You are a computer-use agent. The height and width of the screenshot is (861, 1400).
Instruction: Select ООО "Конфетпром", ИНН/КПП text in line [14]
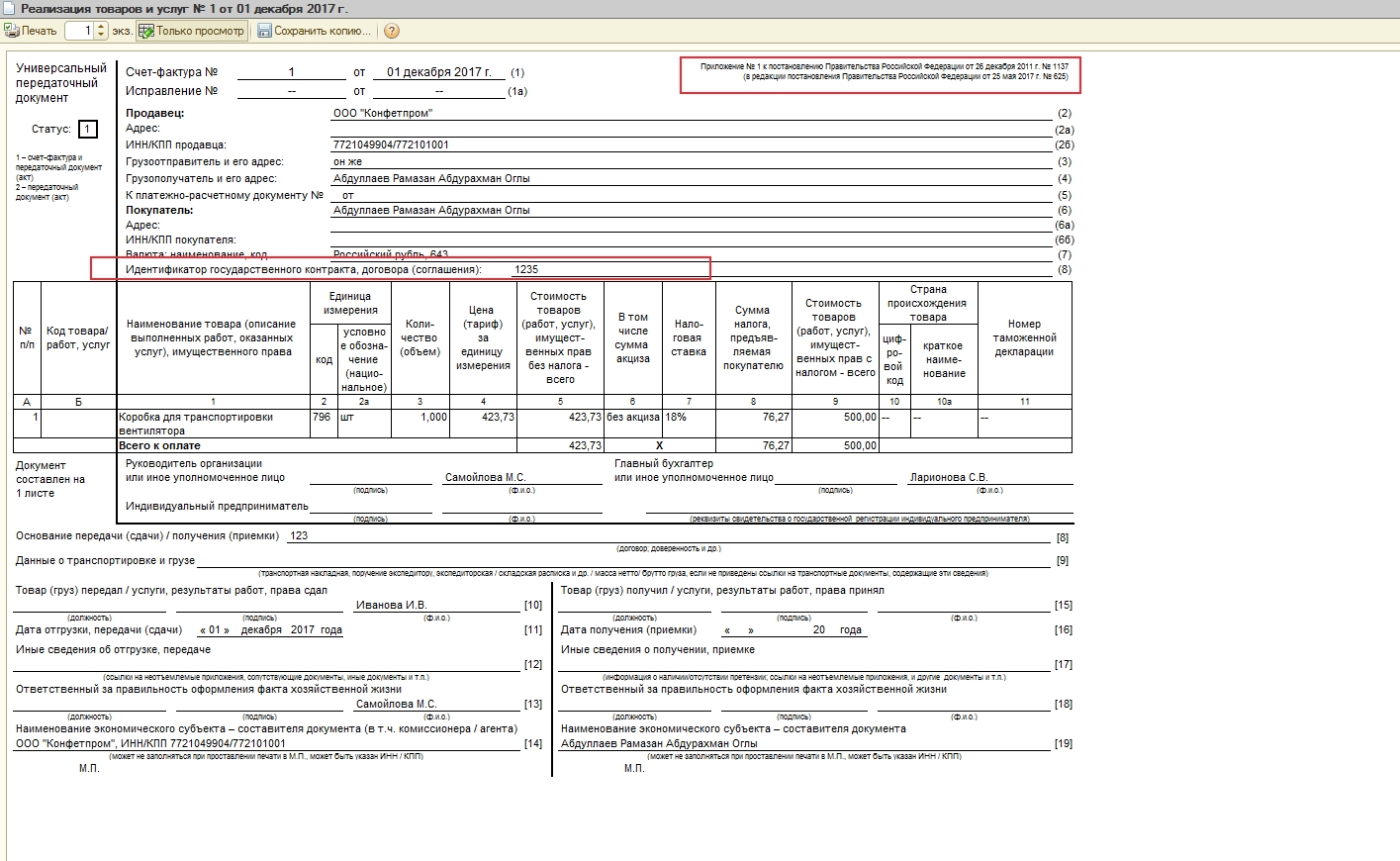pos(150,743)
